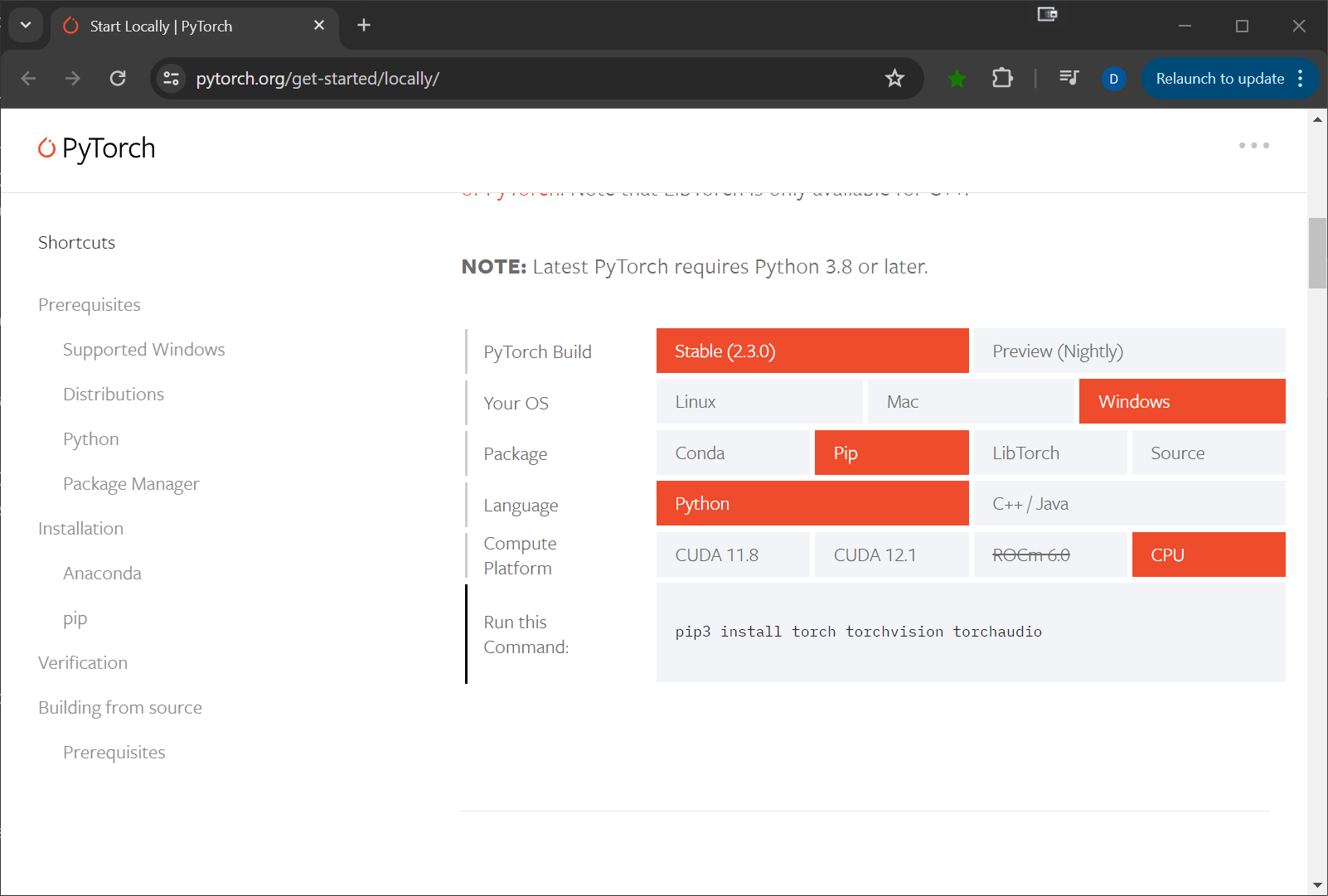Bookmark this page with the star icon
The width and height of the screenshot is (1328, 896).
pyautogui.click(x=894, y=79)
